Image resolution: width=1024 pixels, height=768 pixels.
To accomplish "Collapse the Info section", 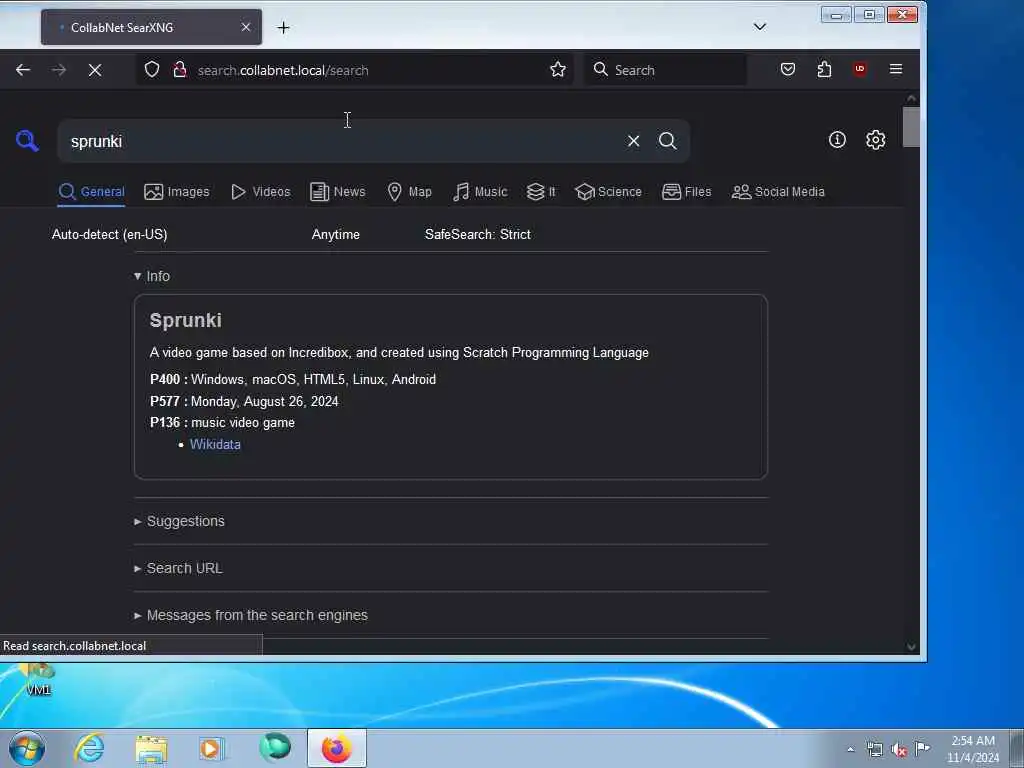I will coord(152,276).
